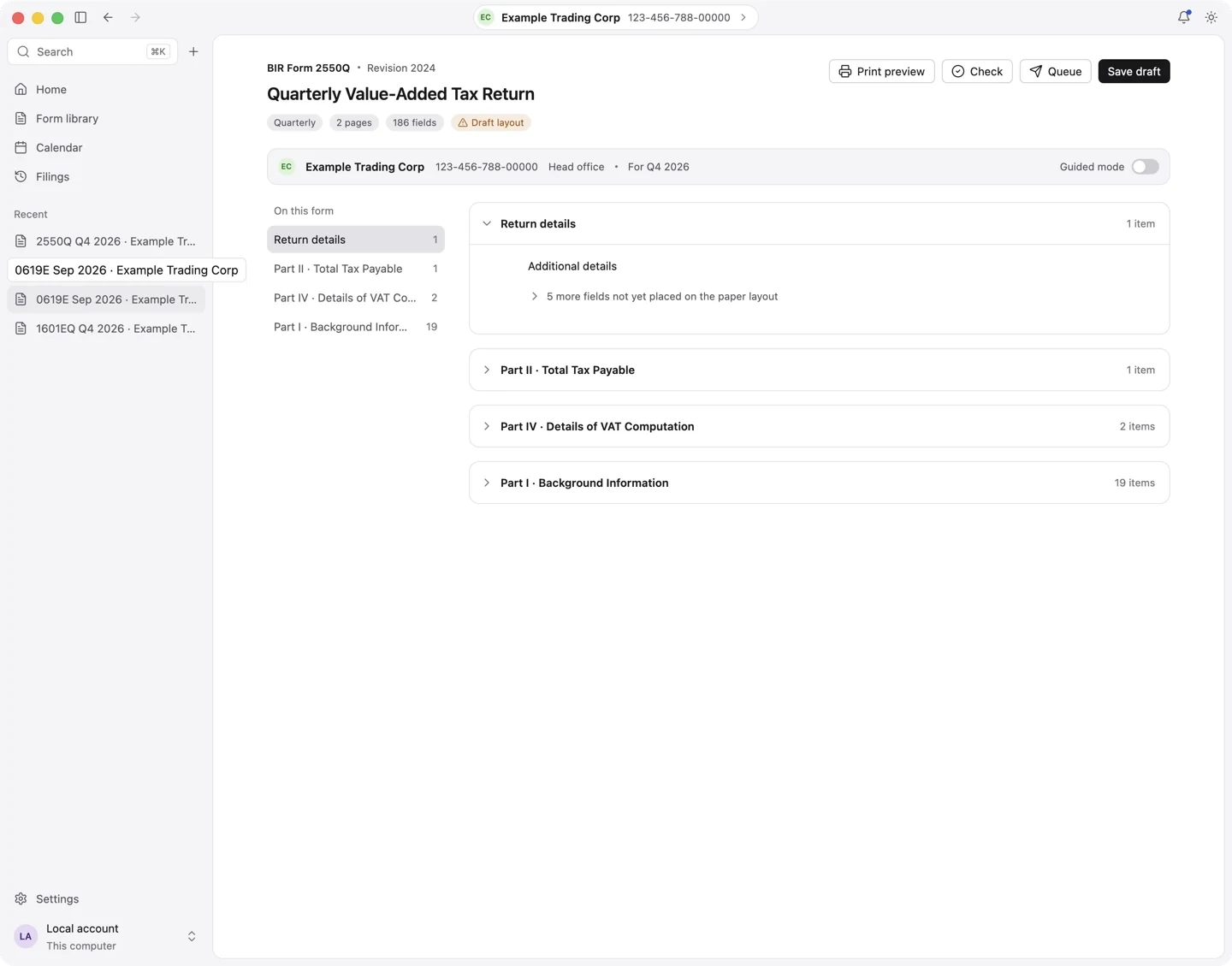Open the Calendar page
The width and height of the screenshot is (1232, 966).
coord(106,147)
